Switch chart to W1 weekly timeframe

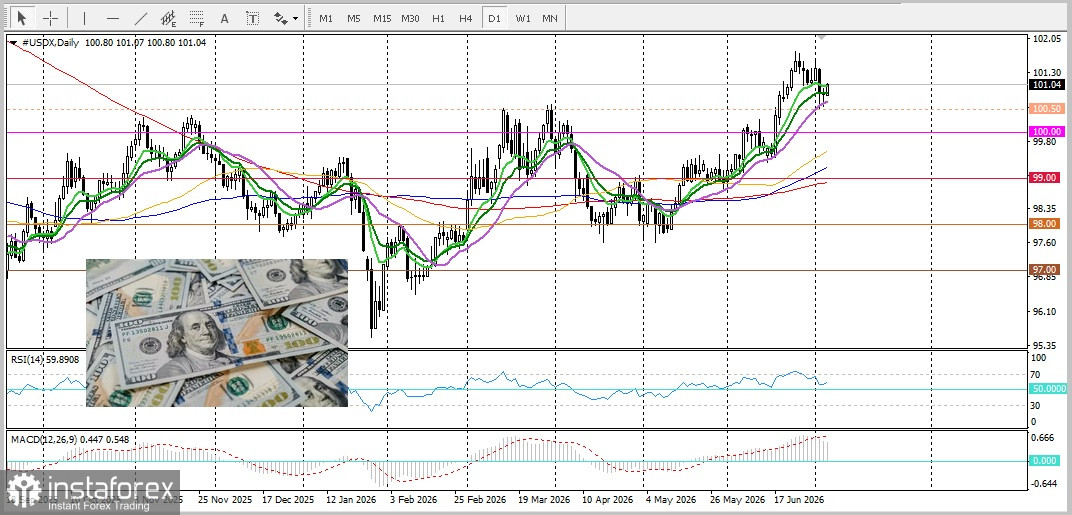tap(523, 18)
